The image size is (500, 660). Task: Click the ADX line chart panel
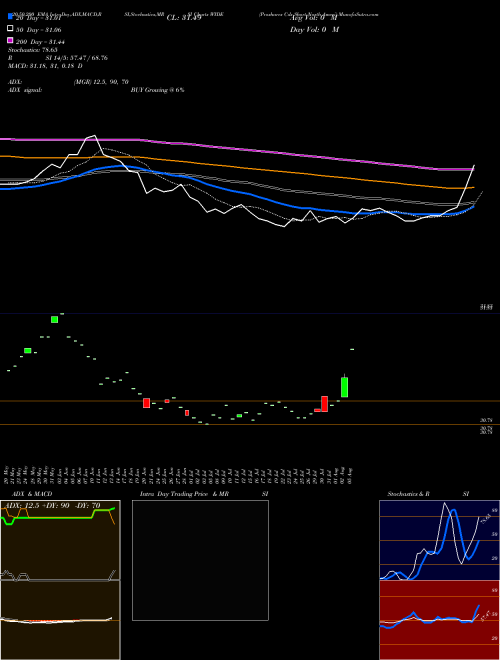tap(60, 540)
